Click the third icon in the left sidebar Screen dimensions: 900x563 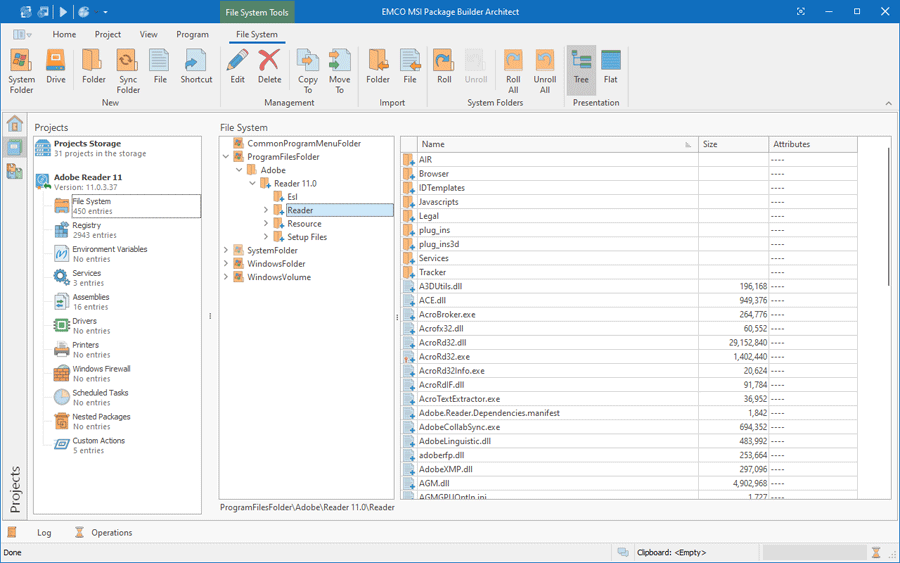[x=14, y=170]
